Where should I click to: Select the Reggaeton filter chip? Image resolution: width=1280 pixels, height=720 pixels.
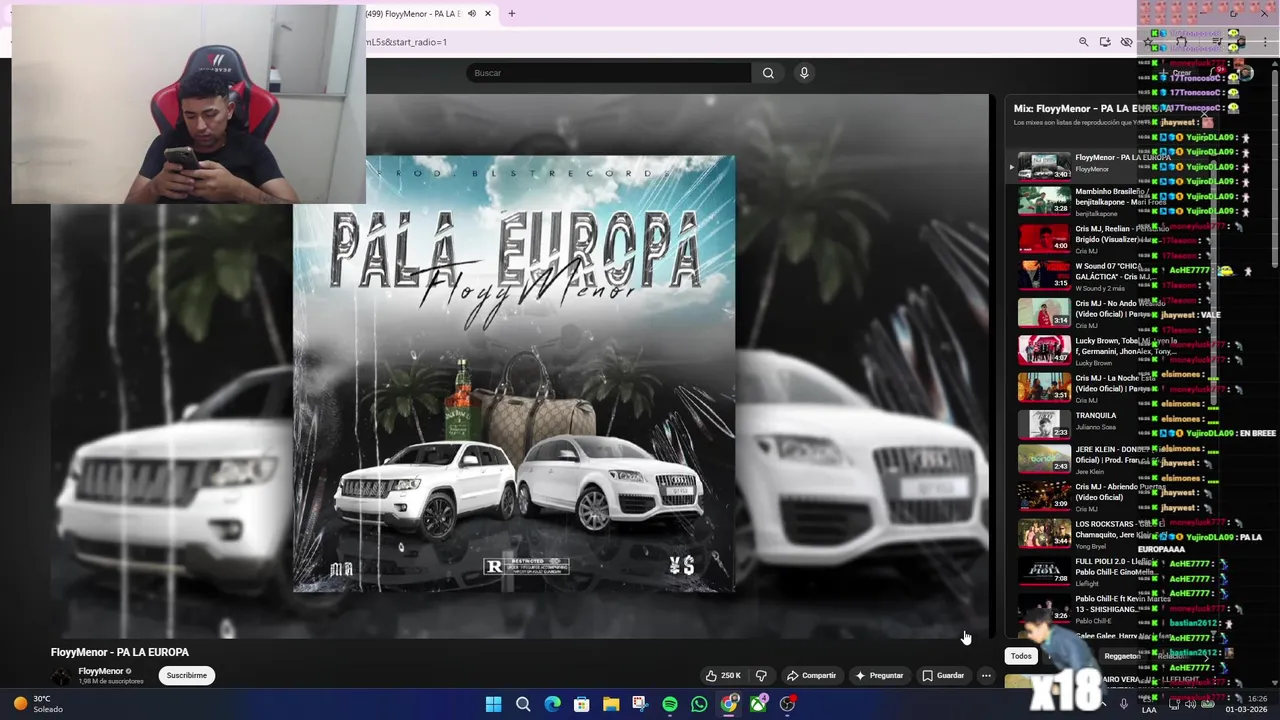1122,656
